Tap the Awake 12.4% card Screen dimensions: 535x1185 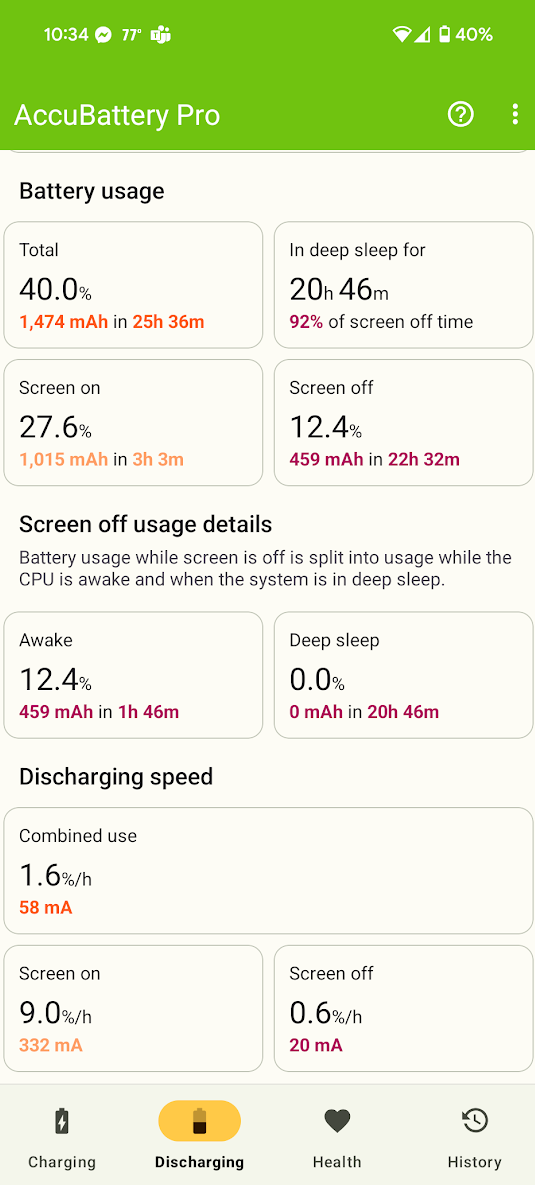pos(134,675)
